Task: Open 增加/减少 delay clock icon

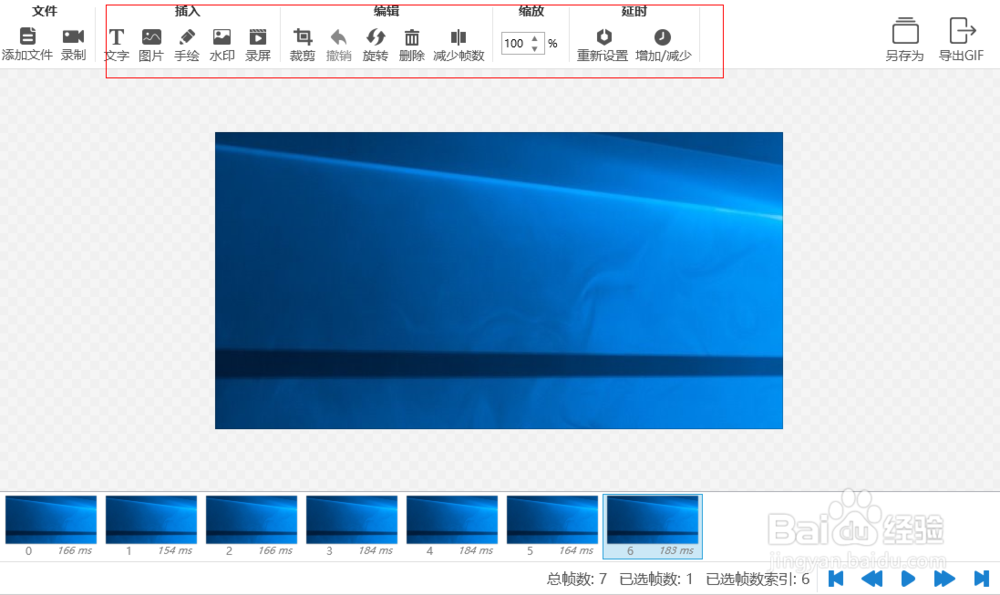Action: pyautogui.click(x=663, y=37)
